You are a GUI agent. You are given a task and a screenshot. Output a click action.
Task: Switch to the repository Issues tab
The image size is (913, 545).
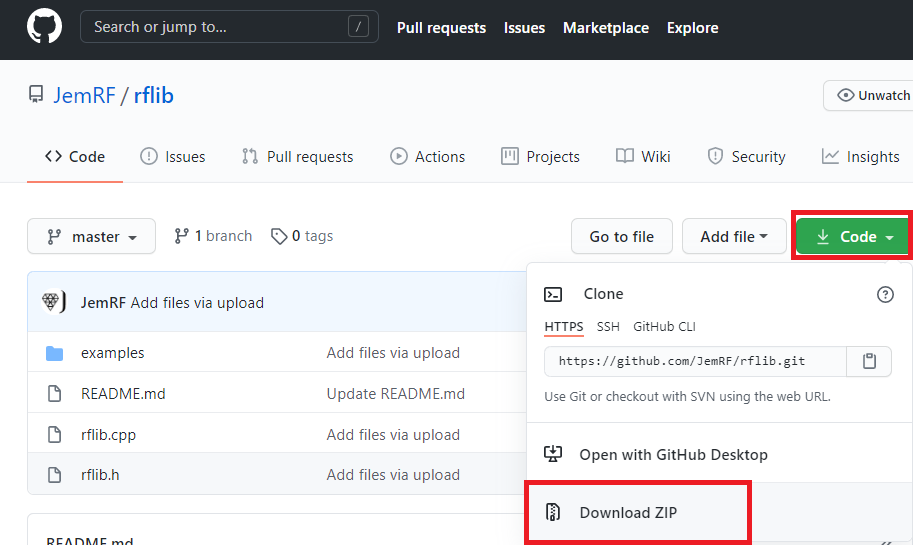tap(172, 157)
